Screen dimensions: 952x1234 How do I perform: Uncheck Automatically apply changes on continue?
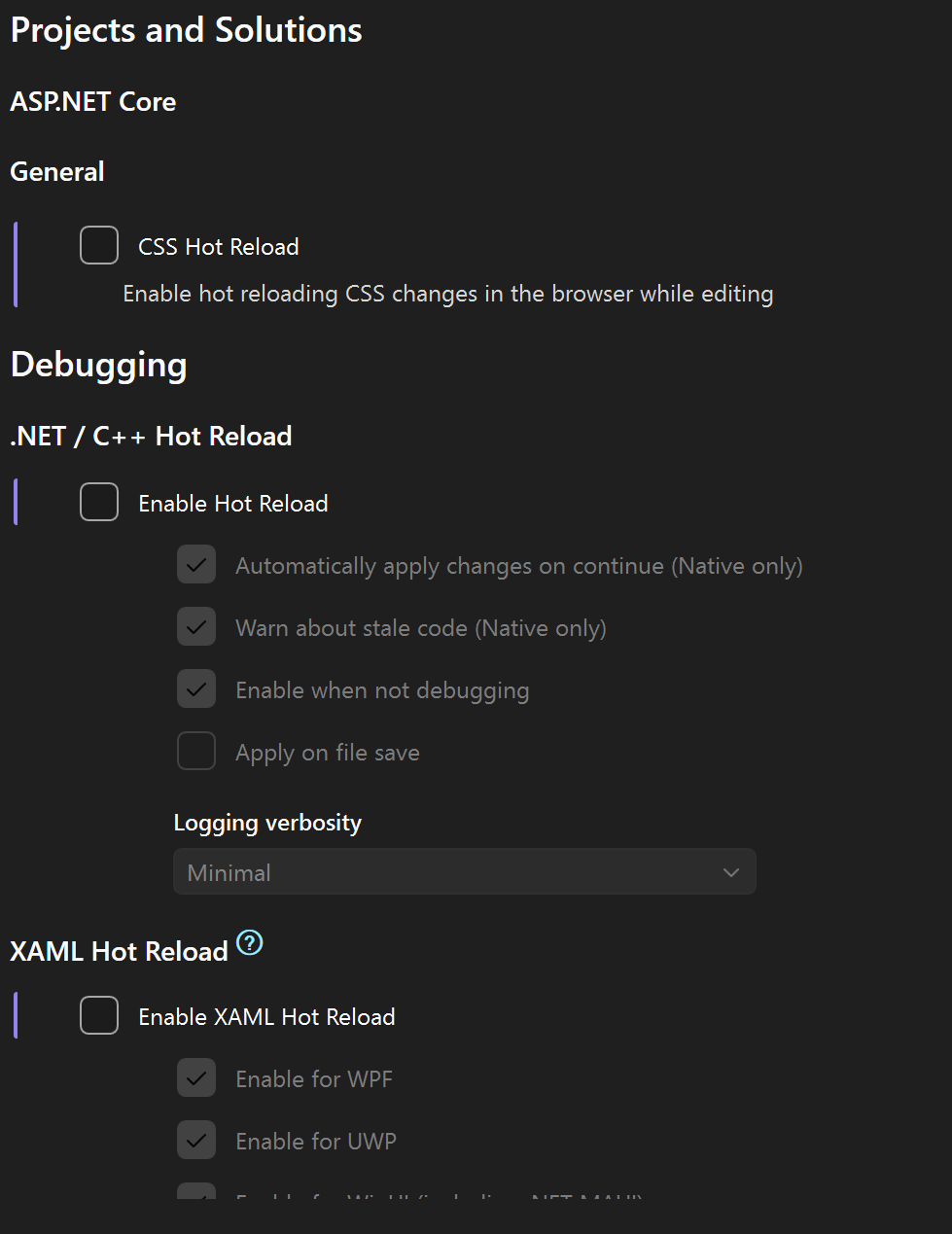[196, 565]
